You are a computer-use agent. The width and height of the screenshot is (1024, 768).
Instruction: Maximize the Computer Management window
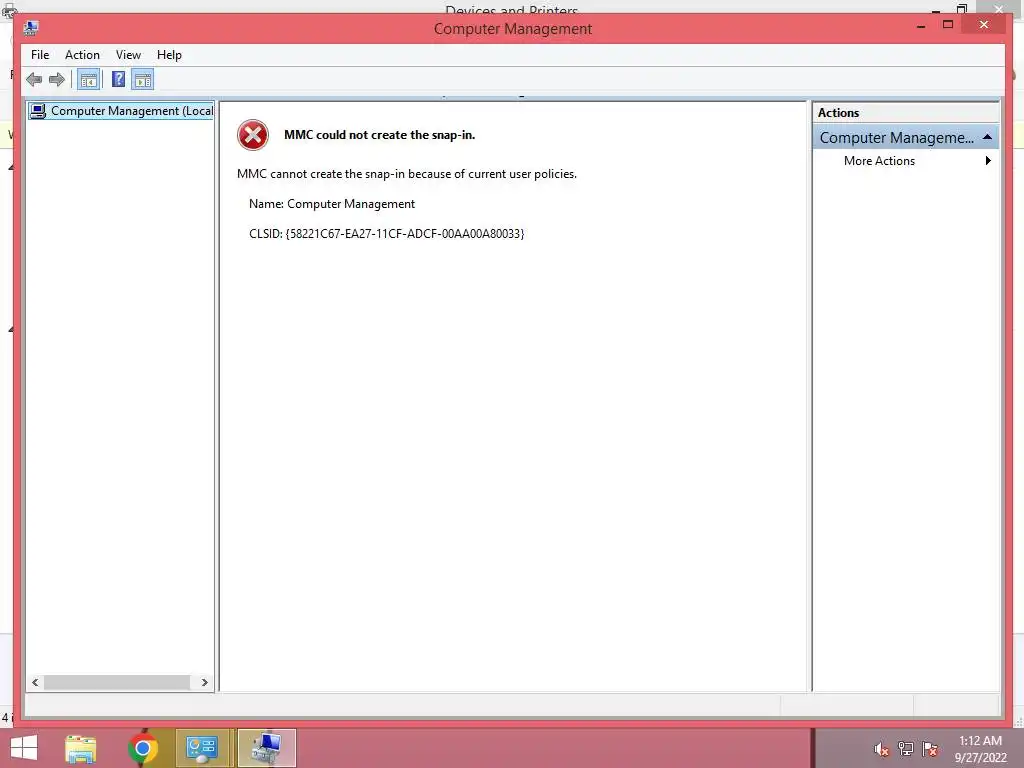coord(948,25)
